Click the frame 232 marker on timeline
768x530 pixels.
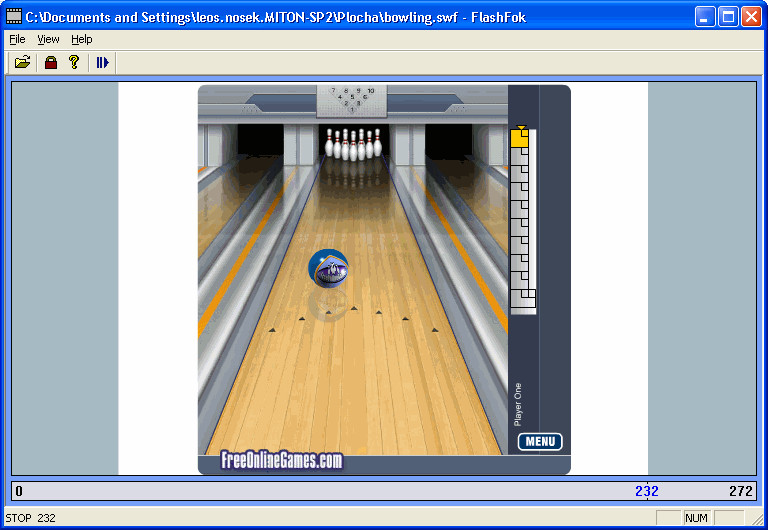(x=647, y=491)
